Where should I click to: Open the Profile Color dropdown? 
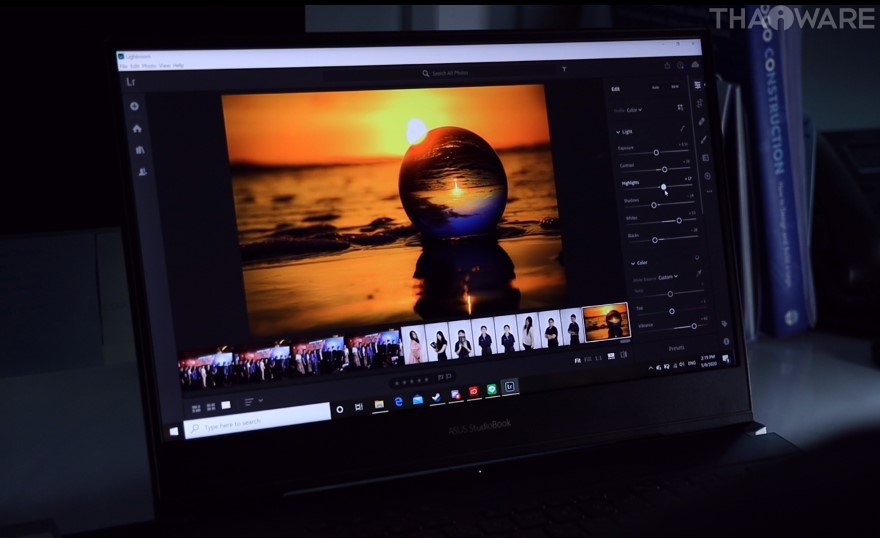pos(635,110)
